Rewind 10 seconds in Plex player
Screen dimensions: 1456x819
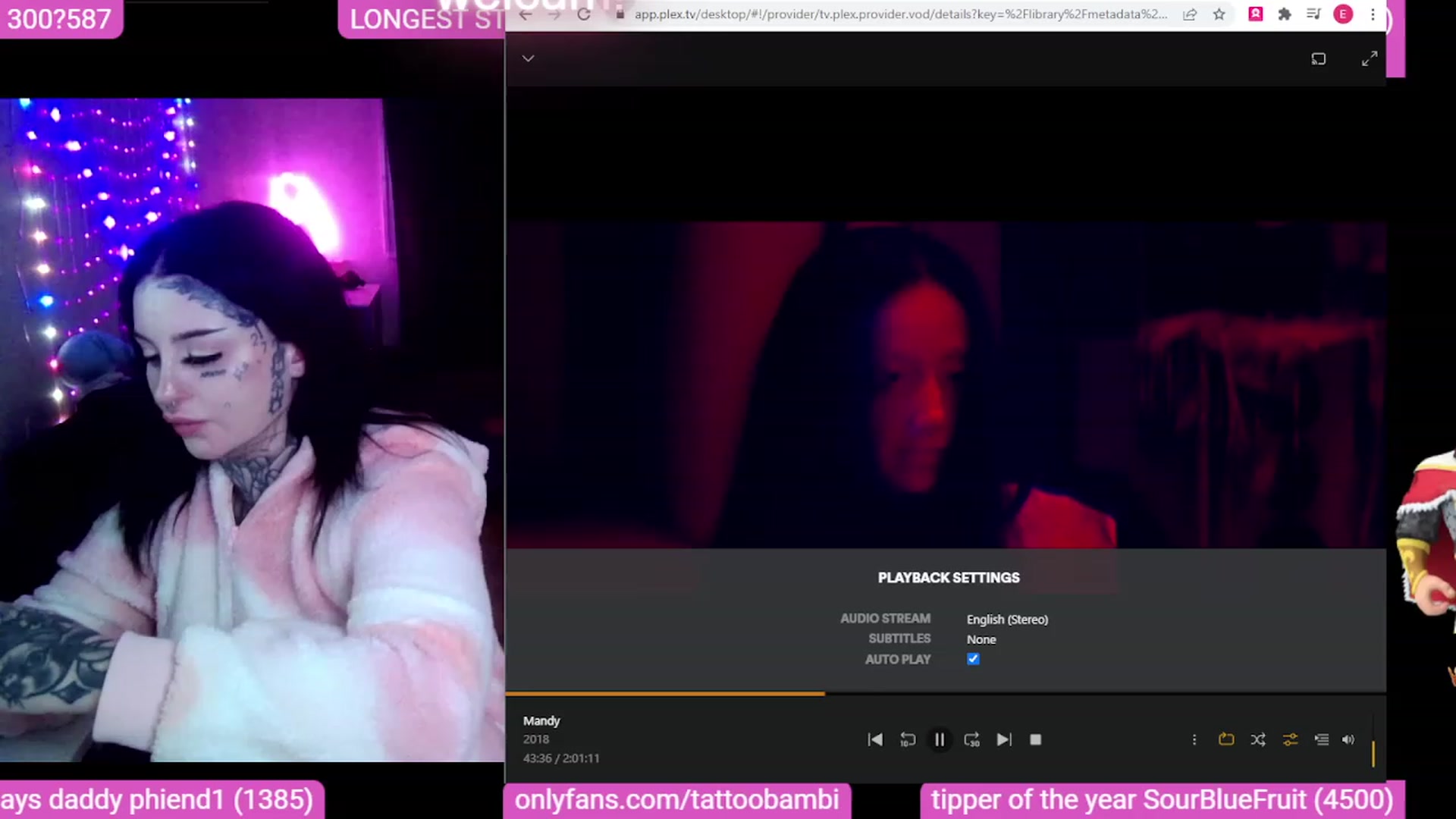908,739
